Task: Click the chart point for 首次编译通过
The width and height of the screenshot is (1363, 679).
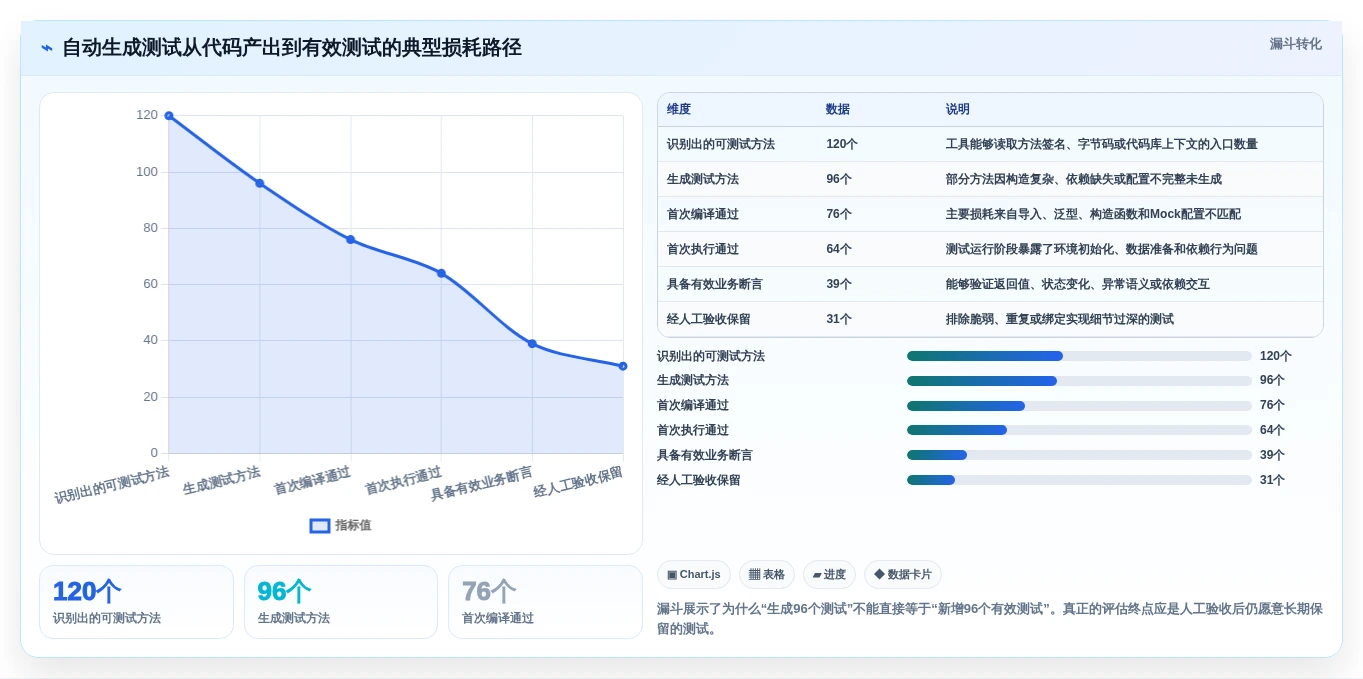Action: click(x=350, y=240)
